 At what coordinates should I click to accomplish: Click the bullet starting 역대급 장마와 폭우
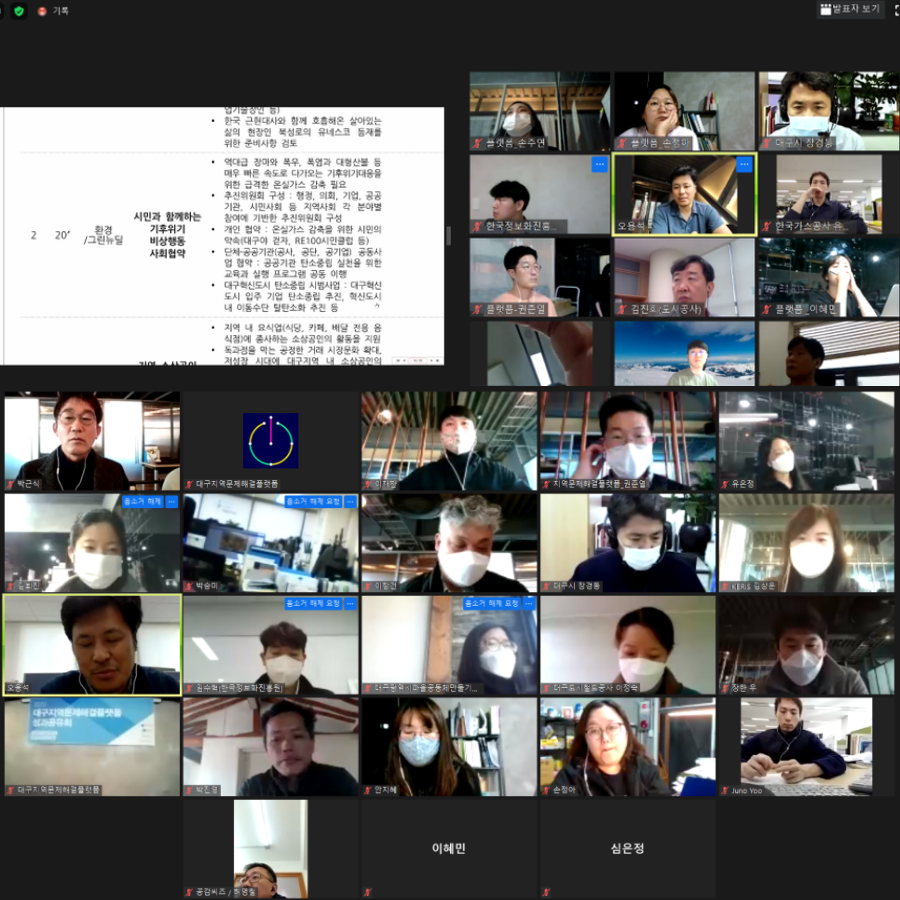click(x=302, y=173)
